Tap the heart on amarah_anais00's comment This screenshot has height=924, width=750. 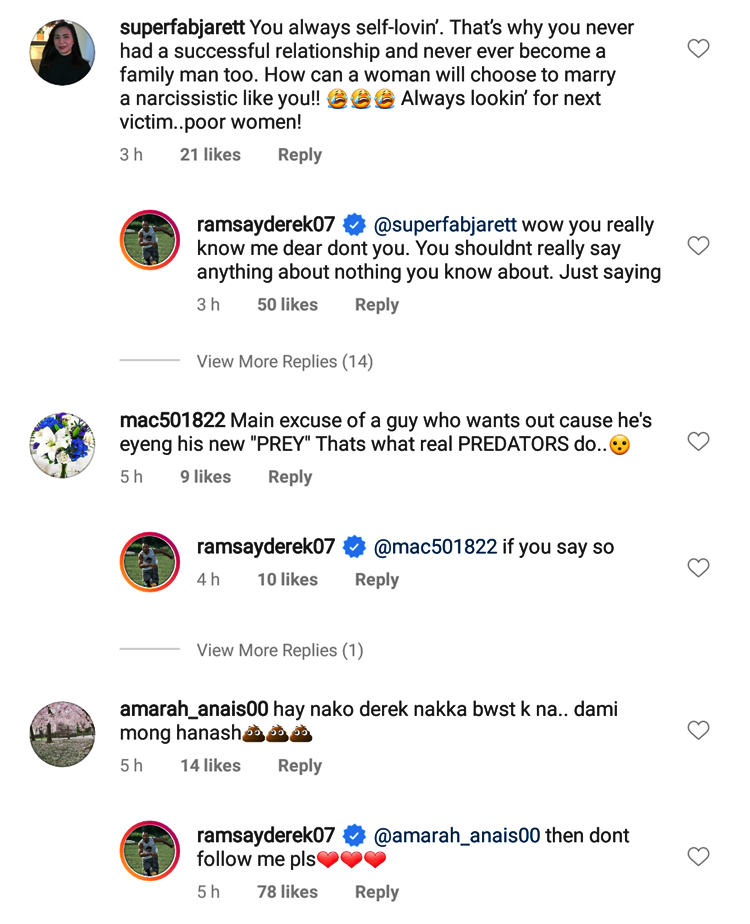(x=698, y=731)
